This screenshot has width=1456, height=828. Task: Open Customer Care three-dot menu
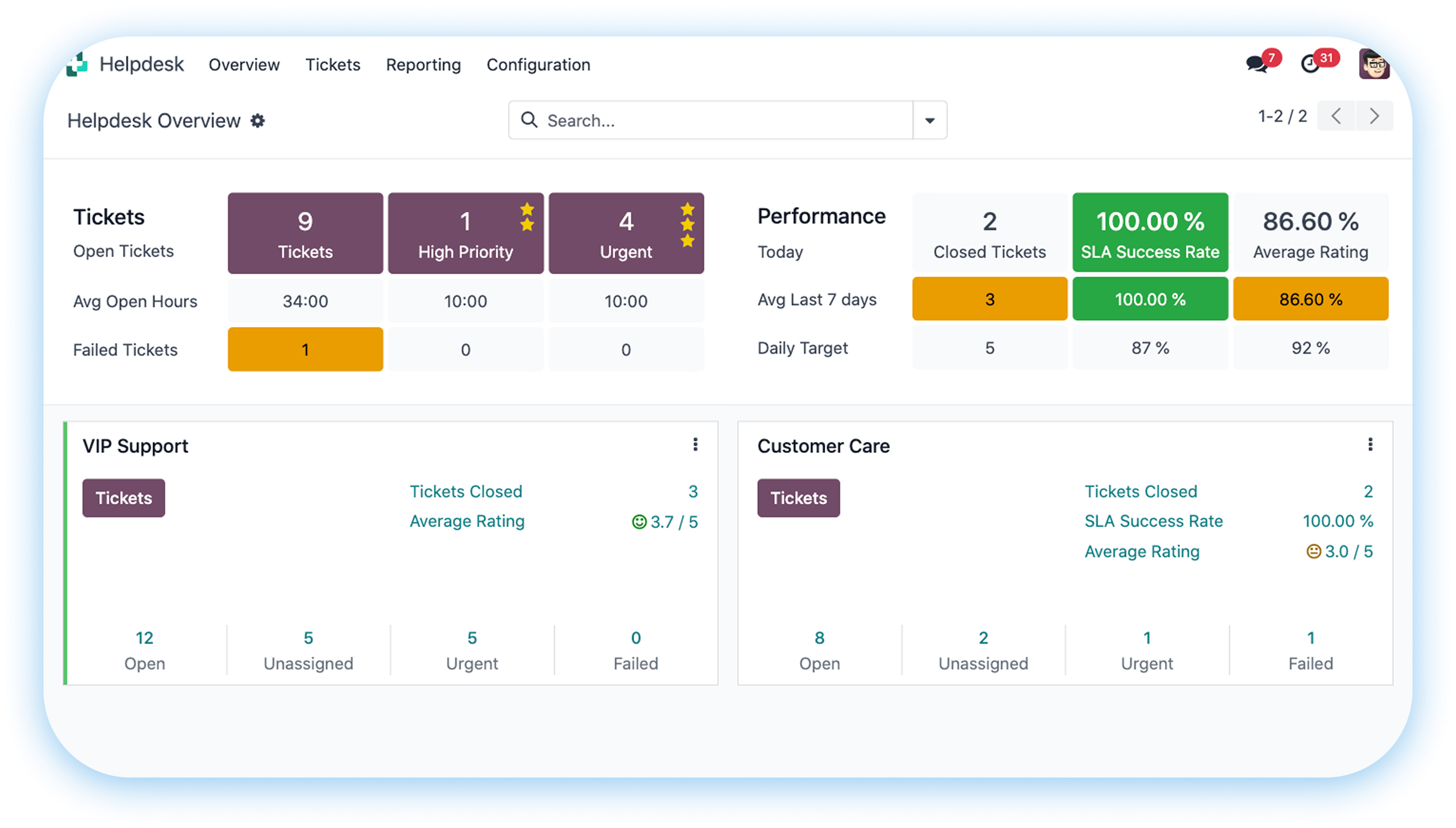click(x=1370, y=445)
